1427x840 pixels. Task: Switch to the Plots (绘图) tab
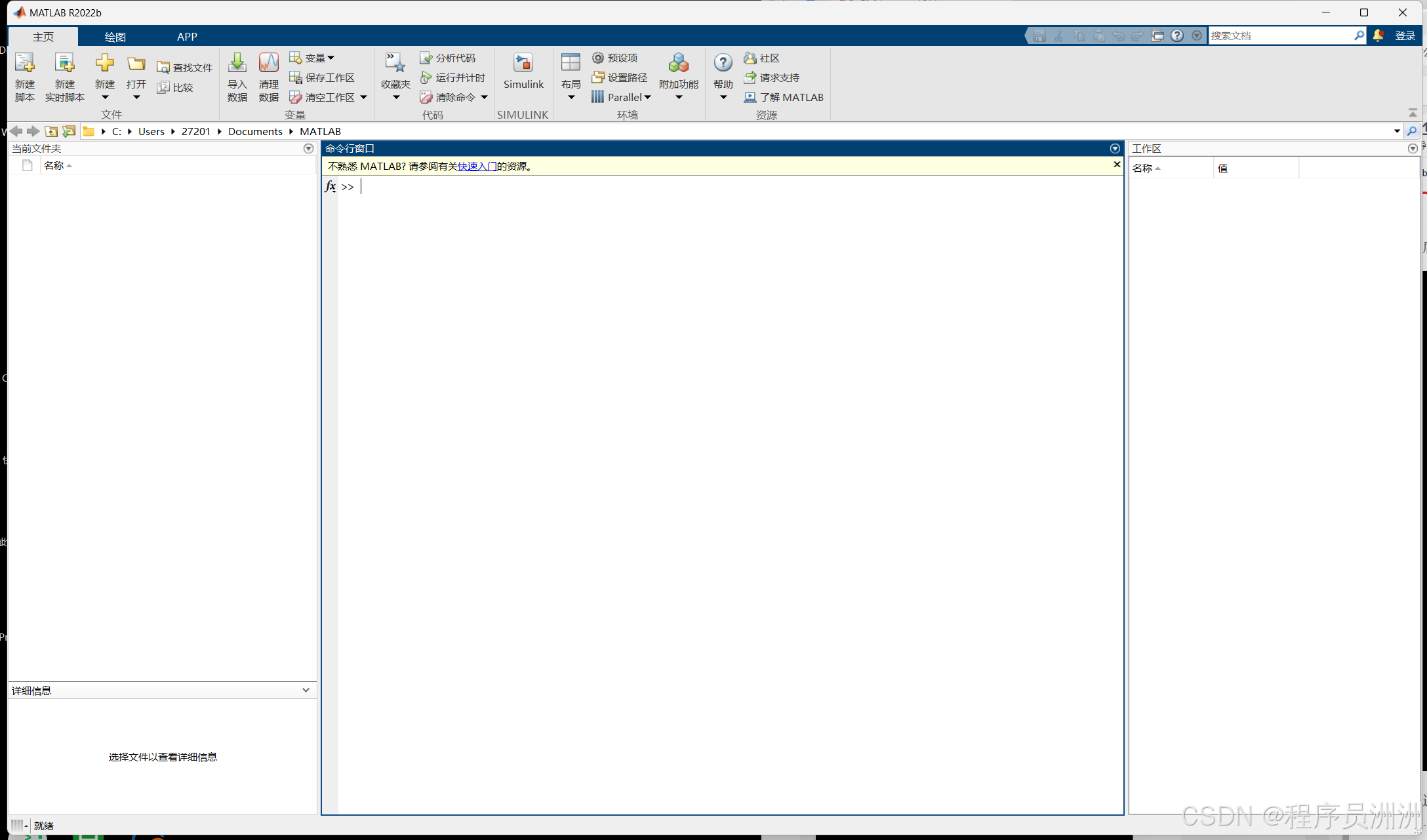(x=115, y=37)
